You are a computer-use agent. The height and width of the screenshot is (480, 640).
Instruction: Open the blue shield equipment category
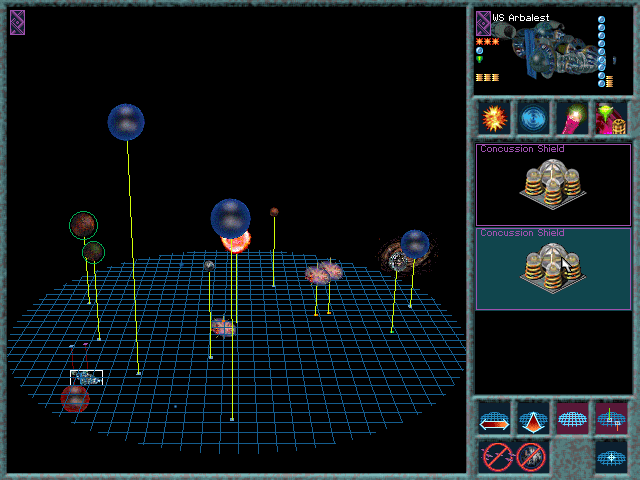tap(533, 118)
